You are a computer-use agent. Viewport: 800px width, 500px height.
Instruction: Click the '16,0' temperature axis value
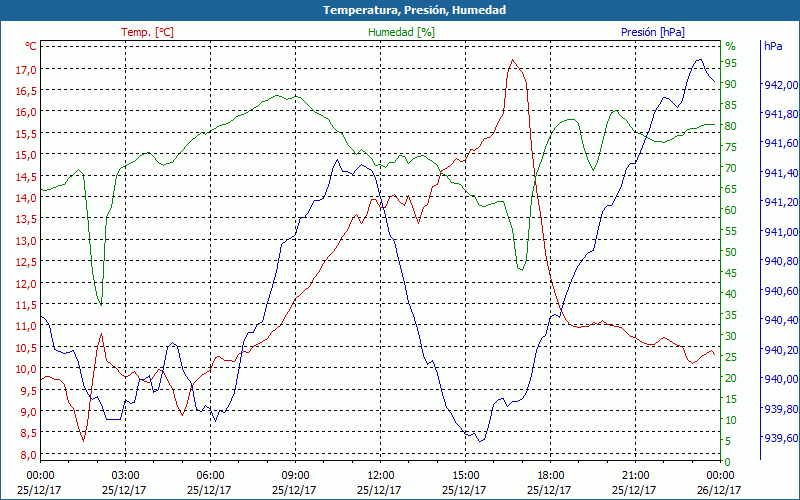click(x=27, y=112)
